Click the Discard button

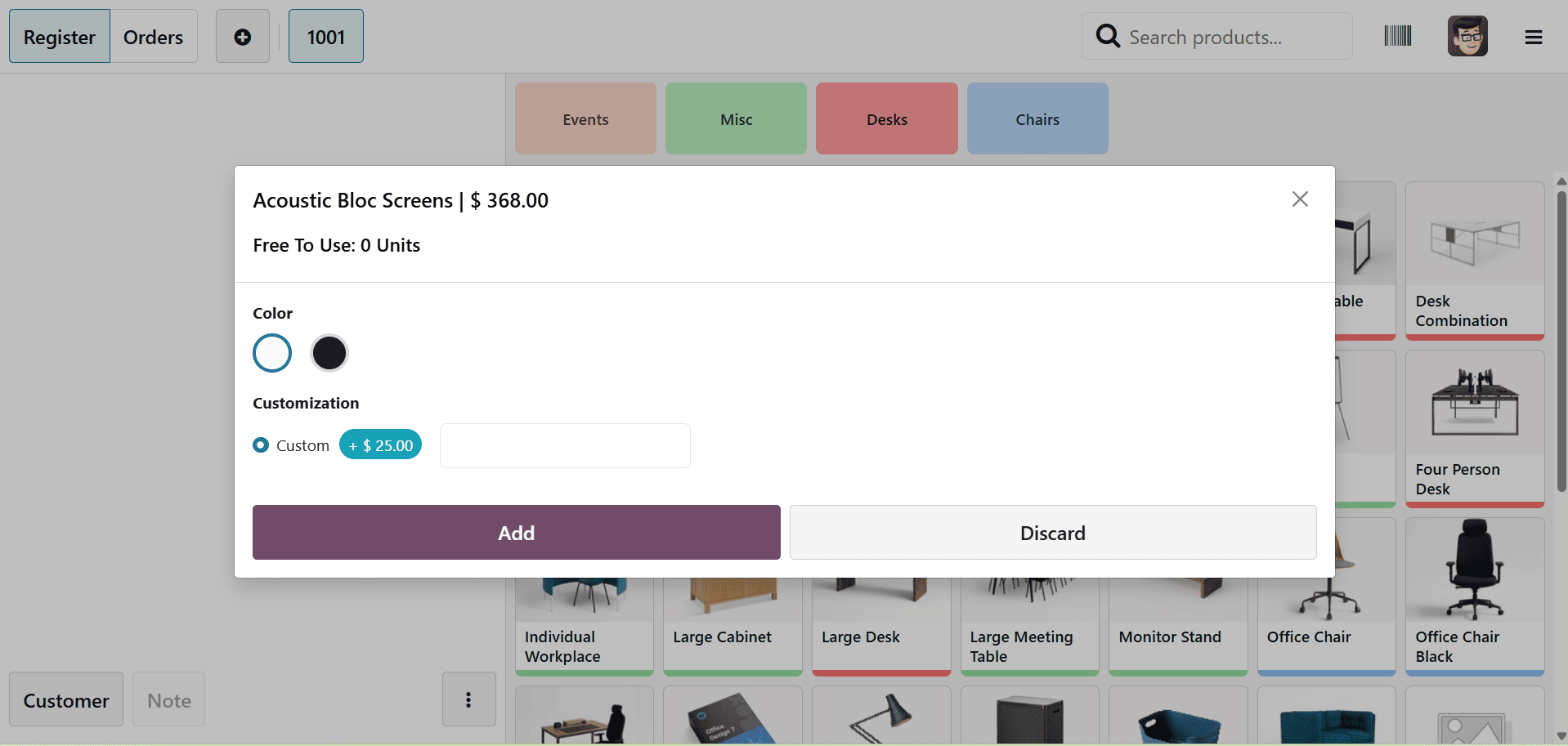[x=1053, y=533]
